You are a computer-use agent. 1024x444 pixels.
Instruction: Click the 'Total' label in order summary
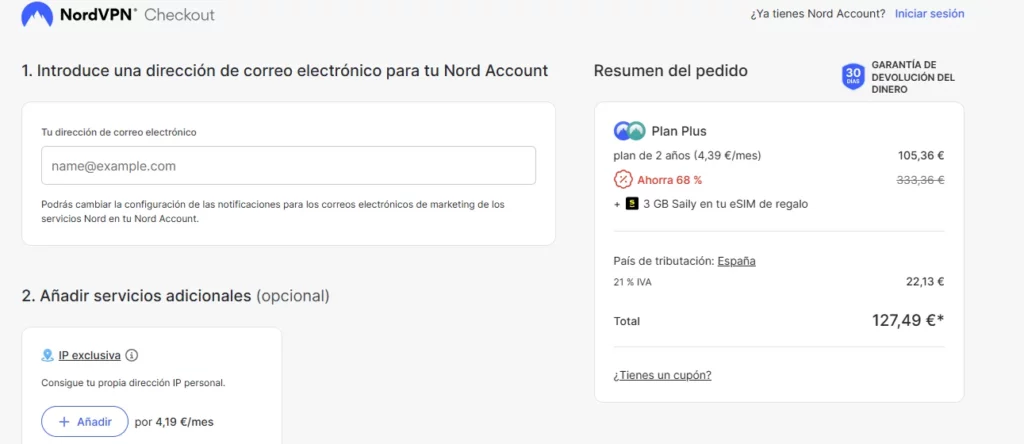[x=627, y=321]
